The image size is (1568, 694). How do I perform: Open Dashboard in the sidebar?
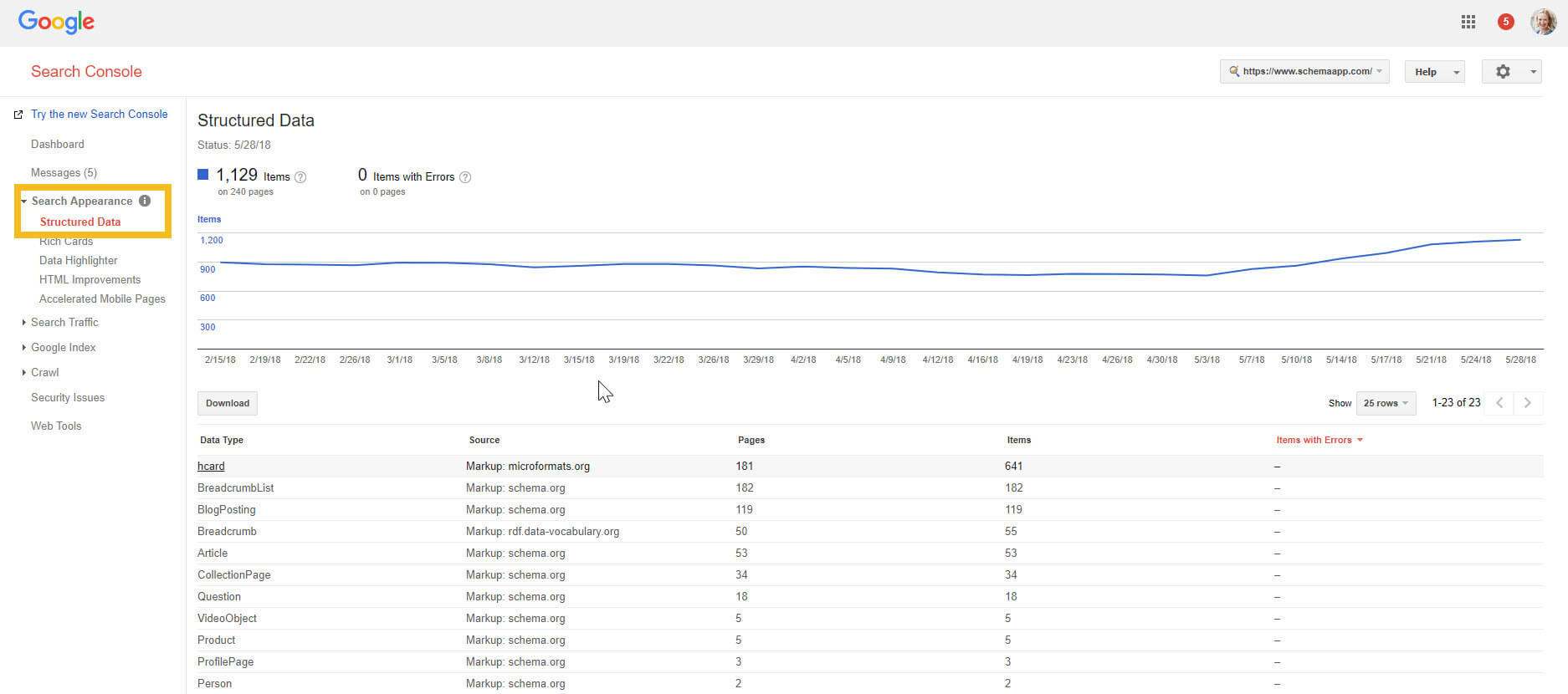(58, 144)
